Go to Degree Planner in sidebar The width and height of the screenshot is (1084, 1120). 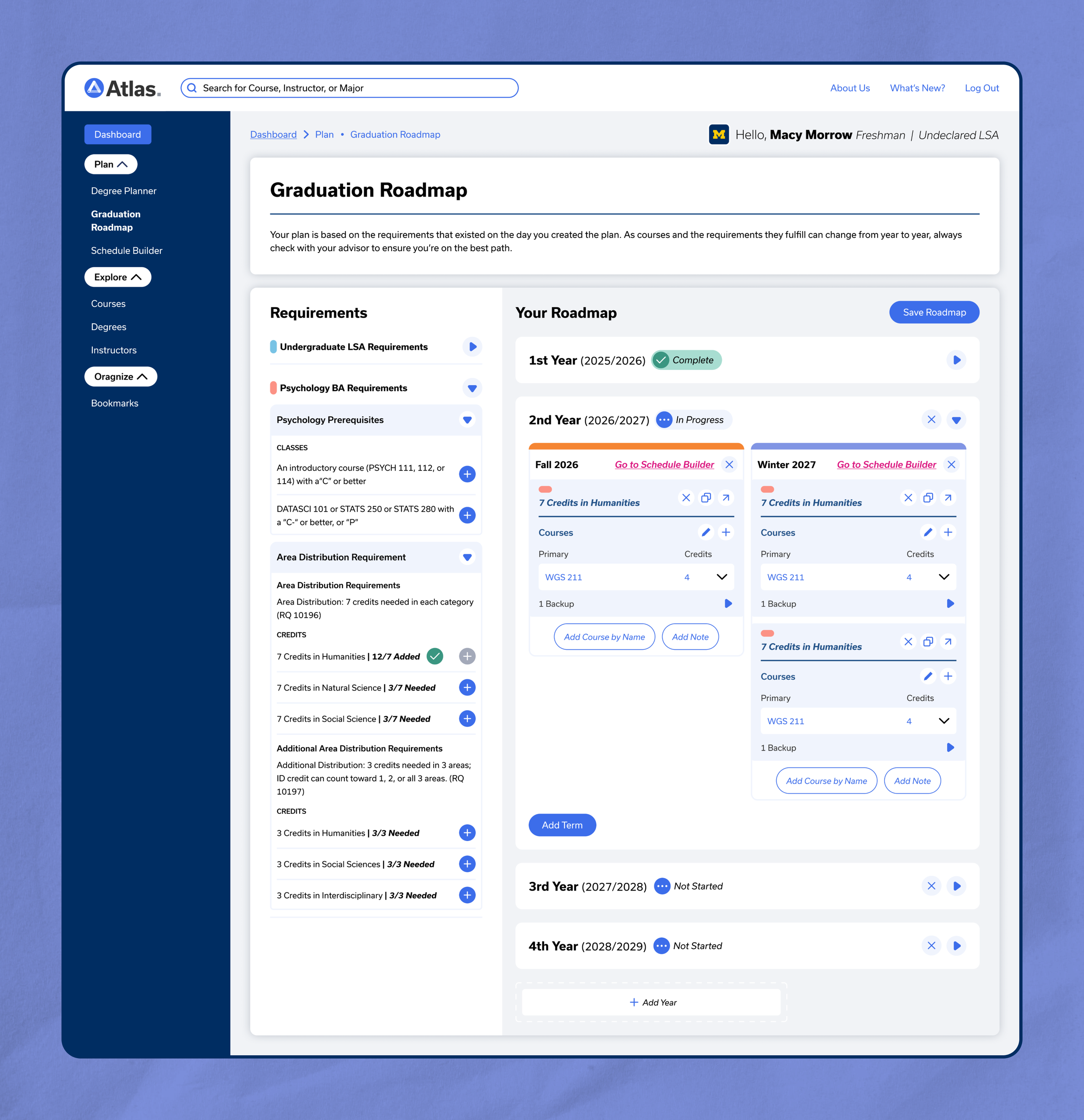(124, 191)
